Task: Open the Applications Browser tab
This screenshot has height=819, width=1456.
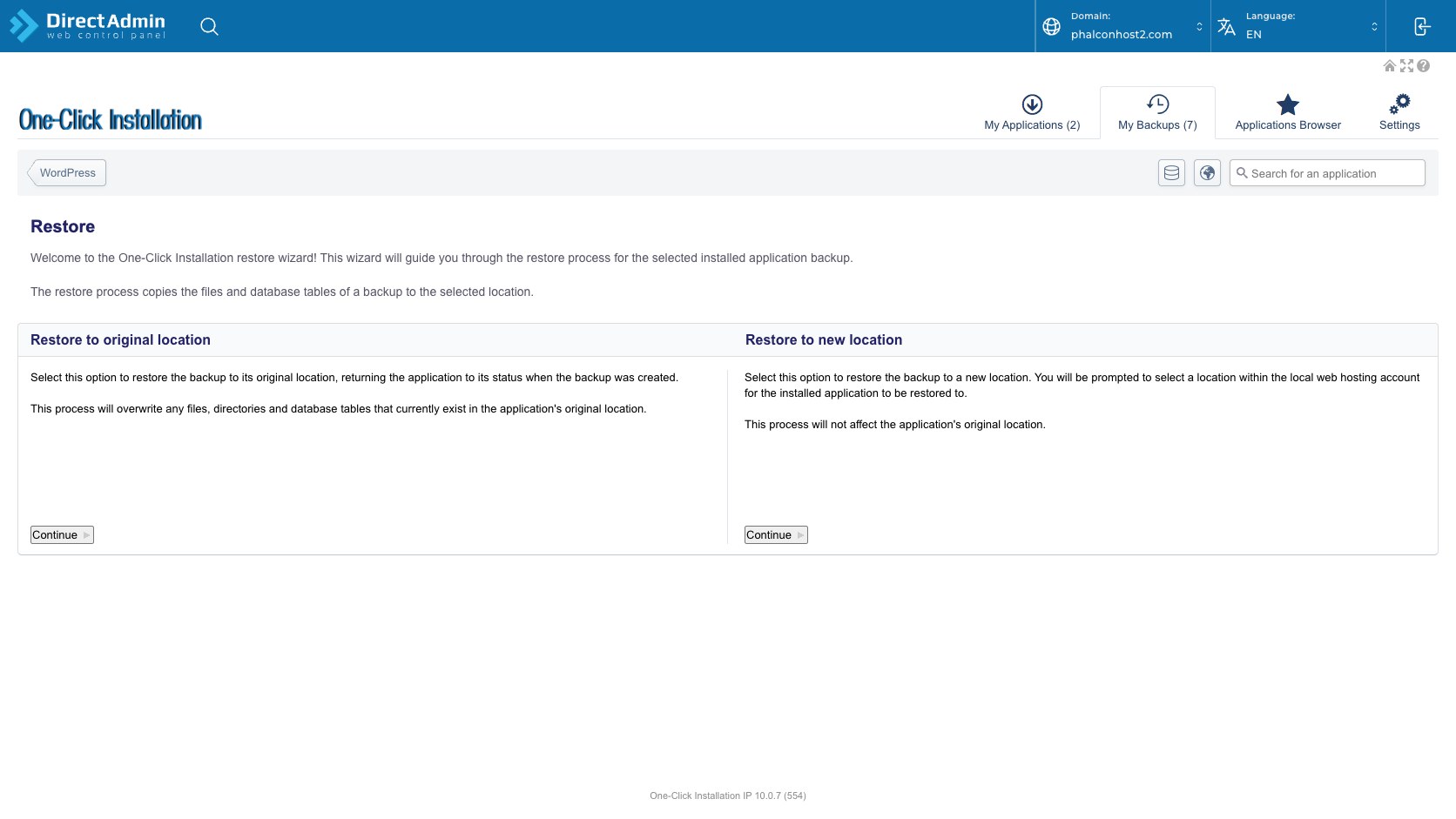Action: coord(1288,113)
